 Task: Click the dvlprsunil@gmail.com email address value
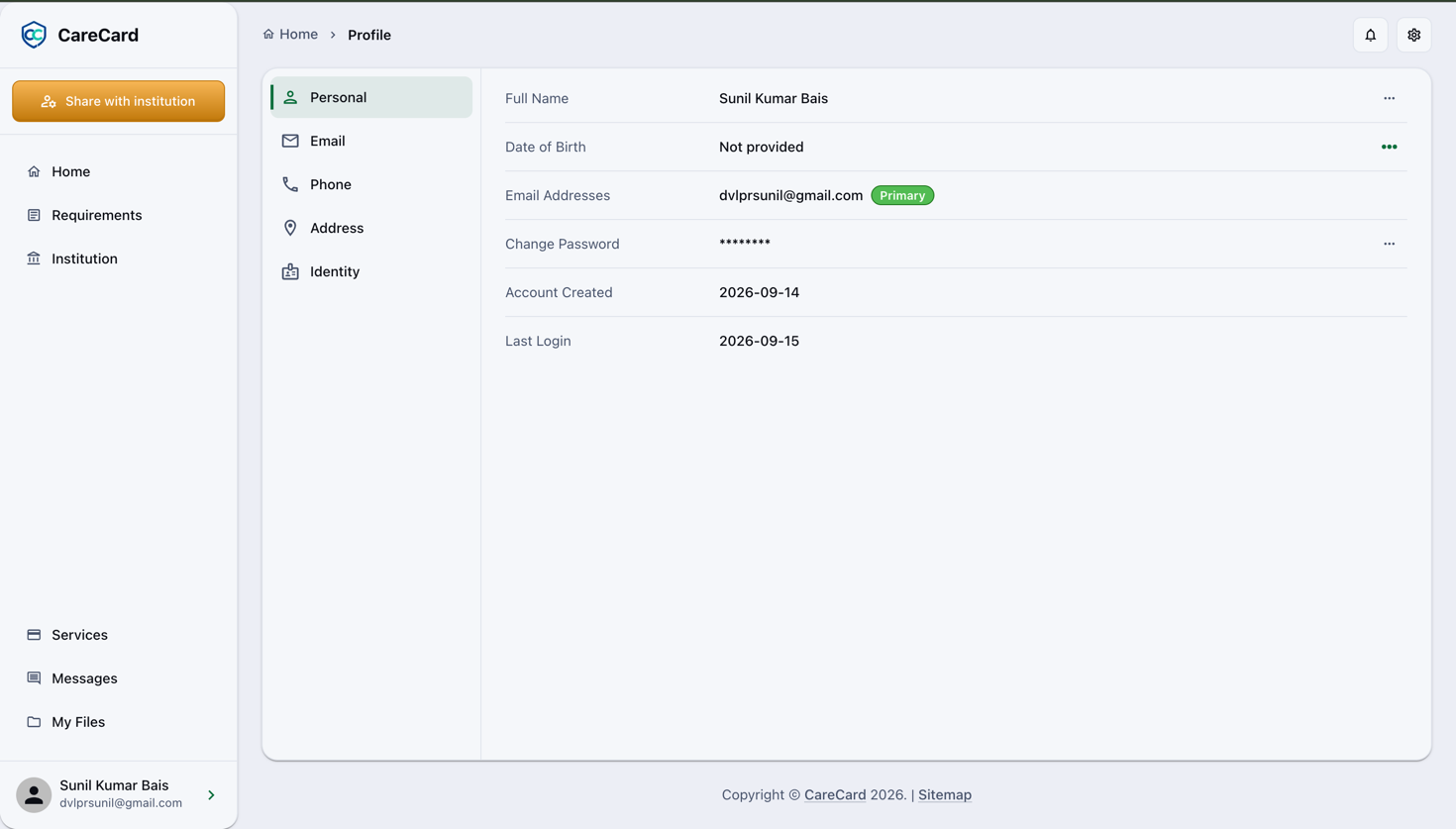tap(790, 195)
